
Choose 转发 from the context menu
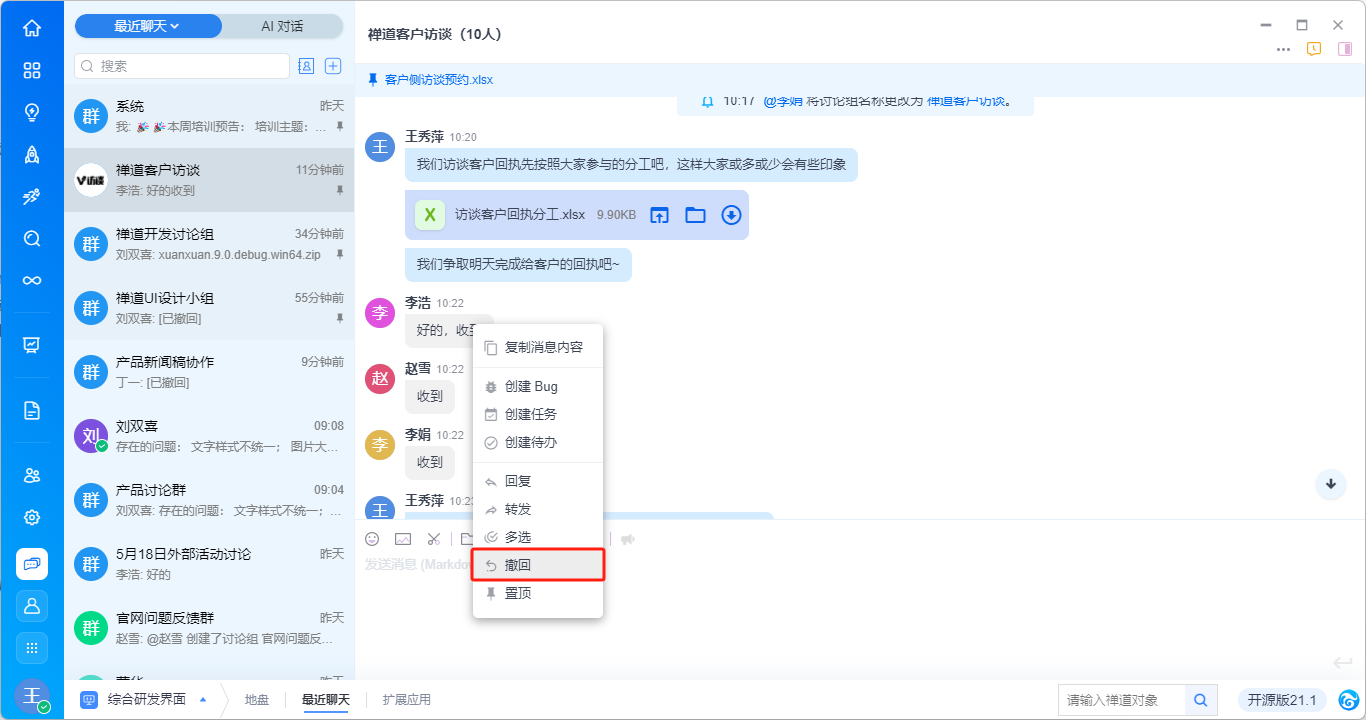tap(538, 509)
